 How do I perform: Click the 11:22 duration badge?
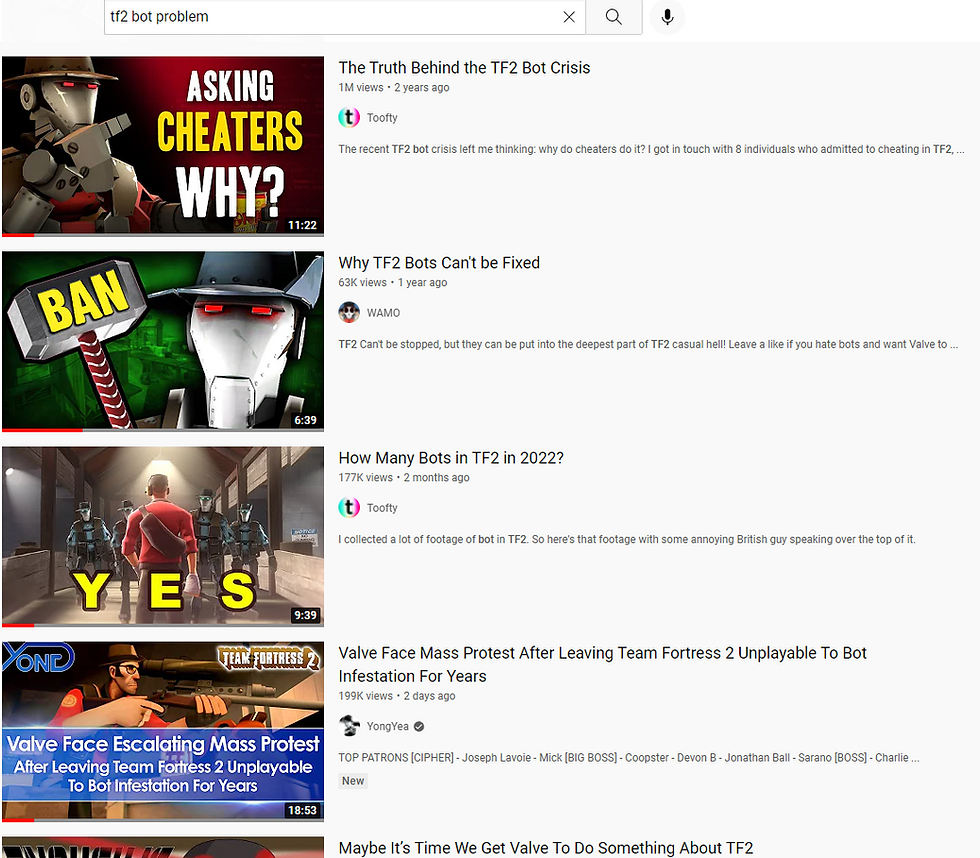coord(302,225)
